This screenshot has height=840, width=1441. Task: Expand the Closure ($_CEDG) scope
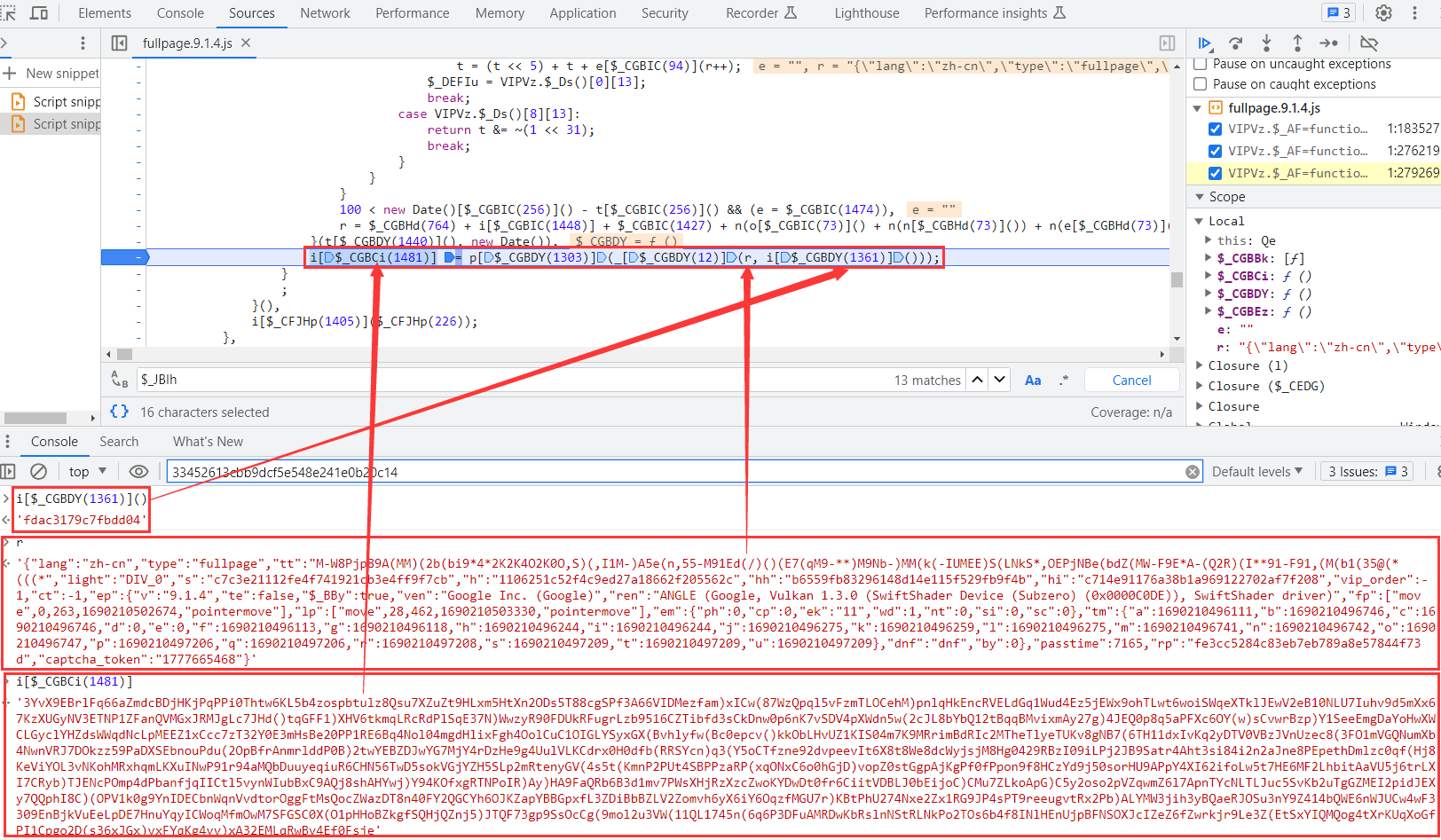pyautogui.click(x=1200, y=386)
